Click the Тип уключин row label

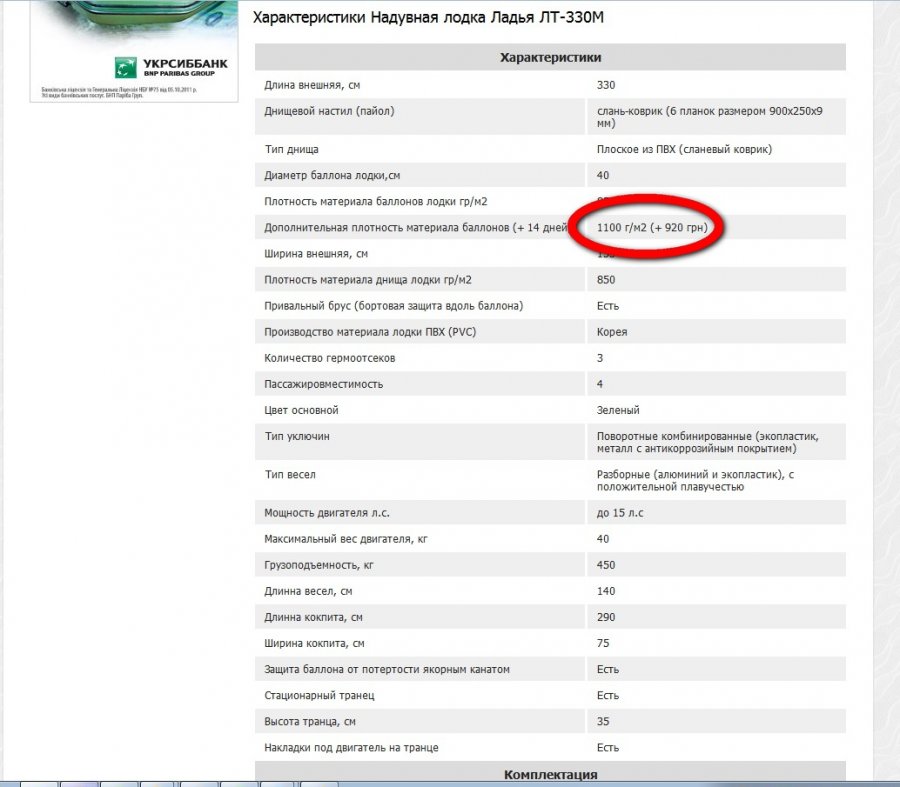tap(297, 436)
